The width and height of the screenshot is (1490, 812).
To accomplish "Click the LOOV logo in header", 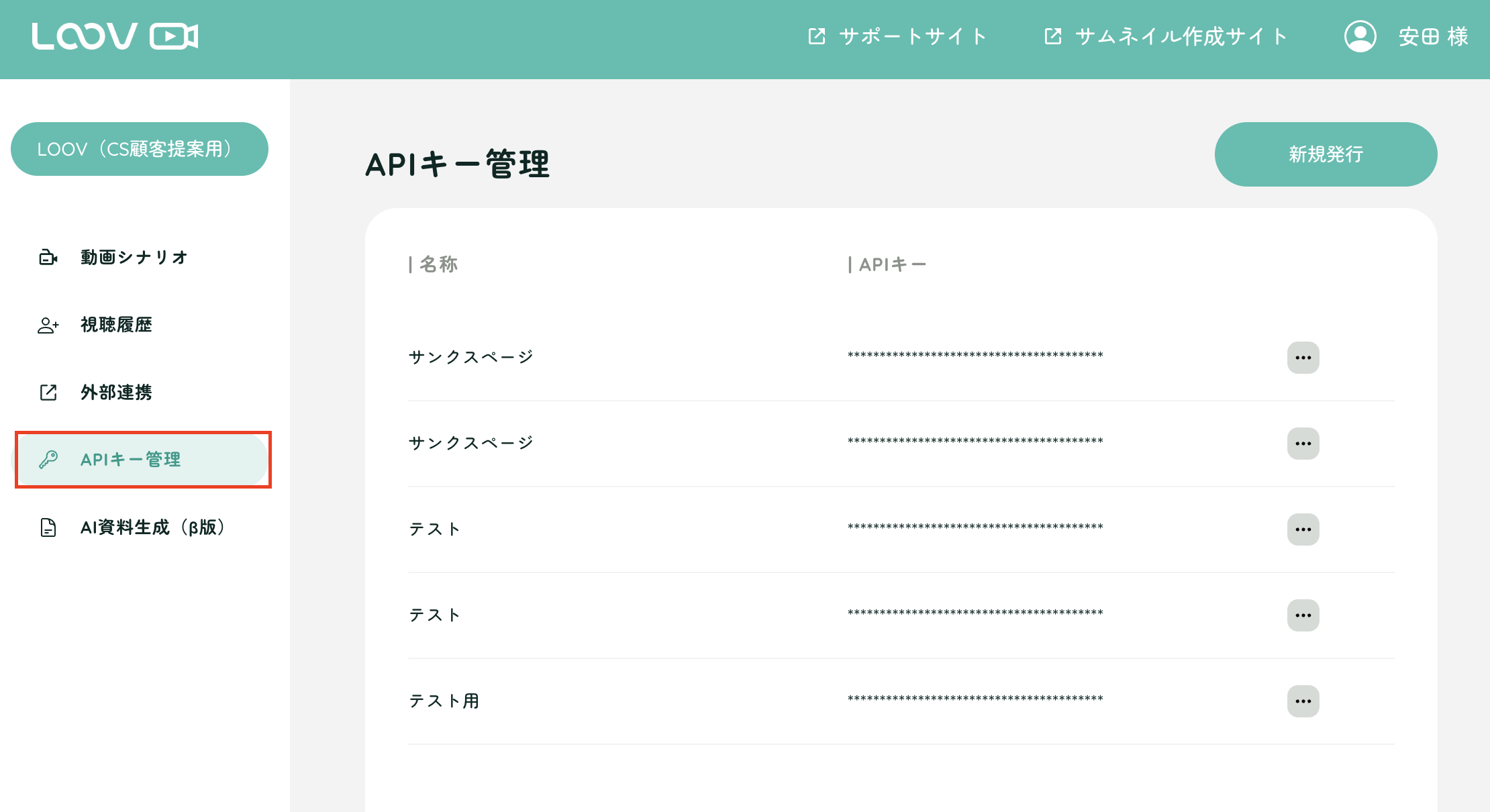I will click(115, 36).
